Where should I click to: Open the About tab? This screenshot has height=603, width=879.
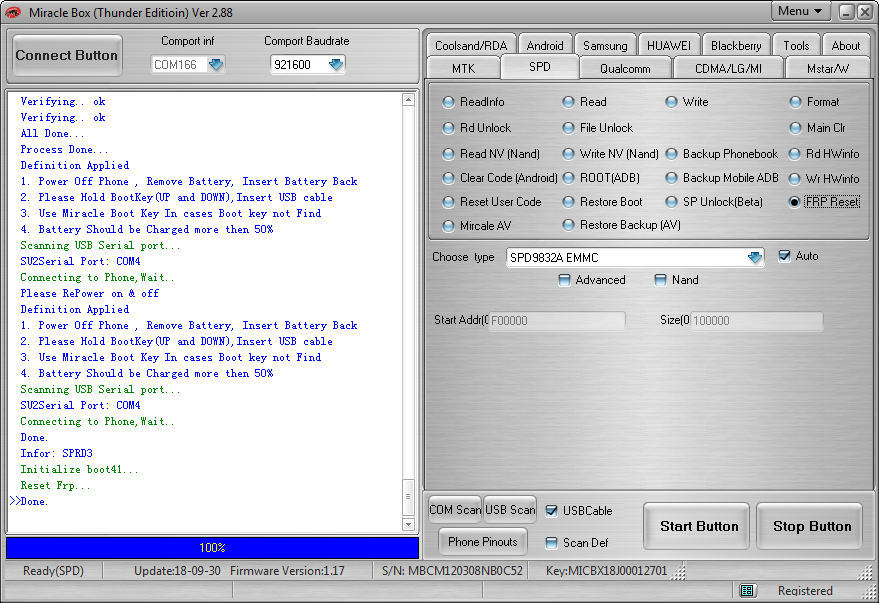point(845,45)
